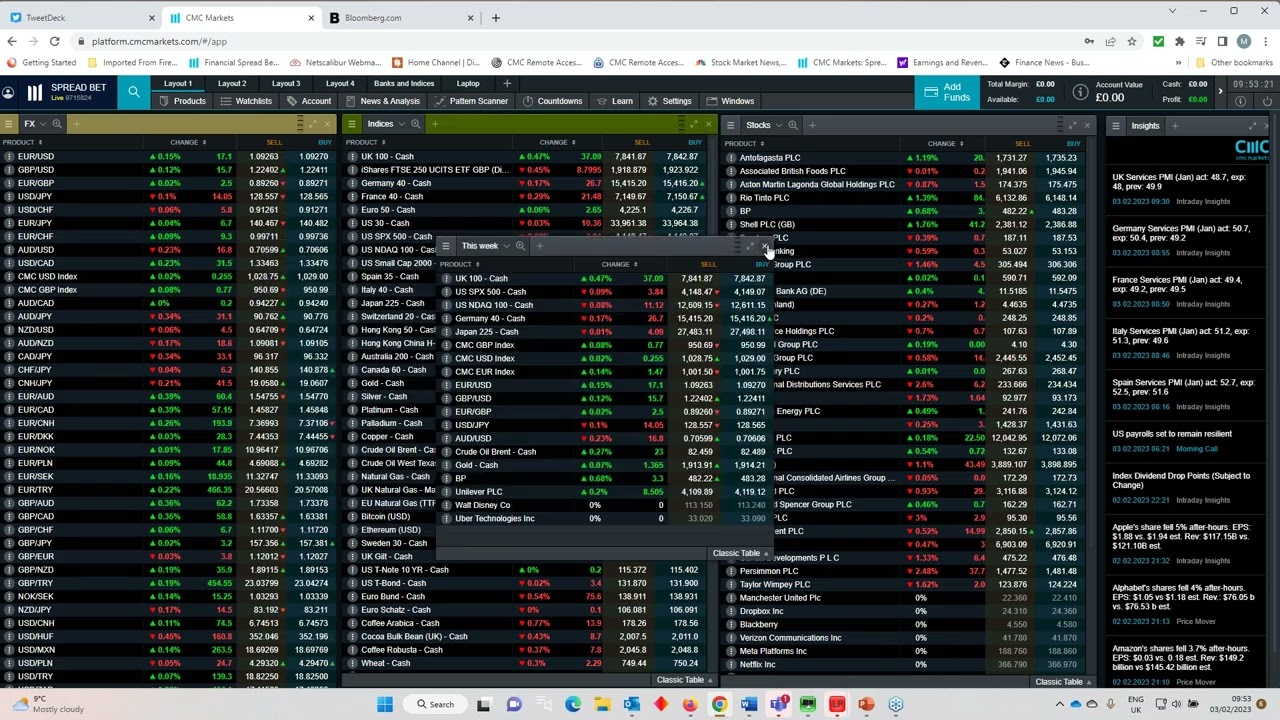Open US payrolls to remain resilient insight

(x=1172, y=434)
